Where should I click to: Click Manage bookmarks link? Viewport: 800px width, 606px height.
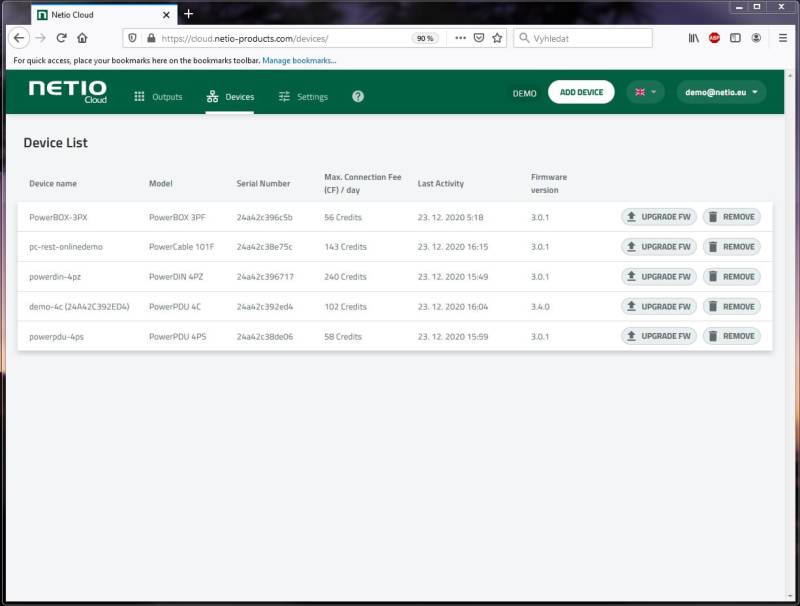coord(299,60)
